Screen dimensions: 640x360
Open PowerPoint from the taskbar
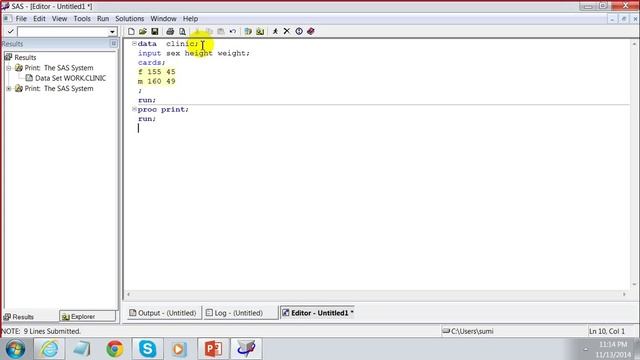(213, 349)
